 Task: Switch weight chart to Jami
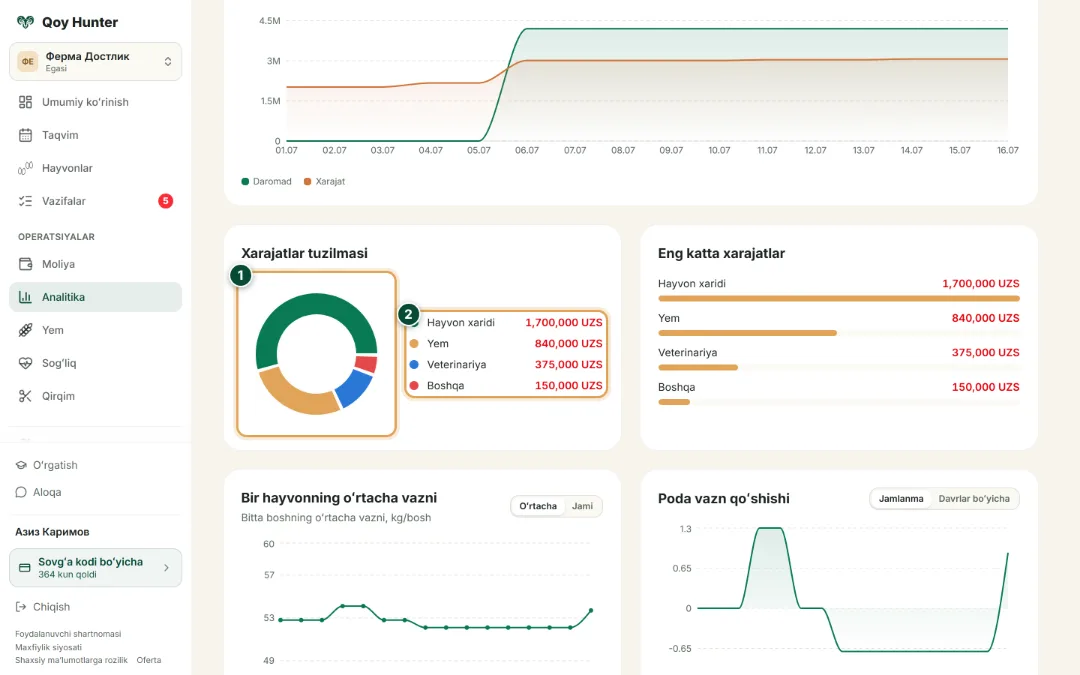coord(582,506)
